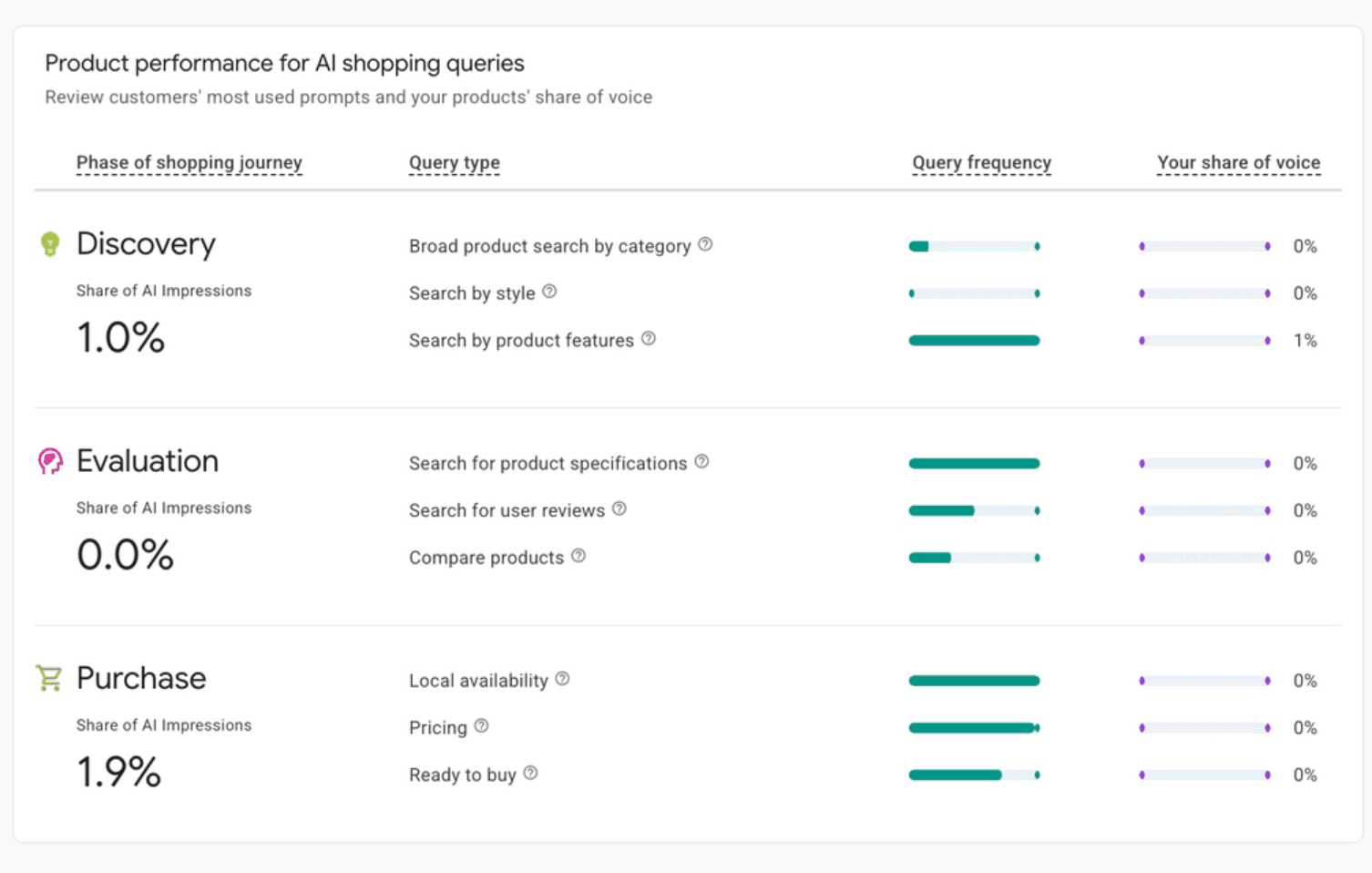1372x873 pixels.
Task: Click query frequency bar for Local availability
Action: click(974, 681)
